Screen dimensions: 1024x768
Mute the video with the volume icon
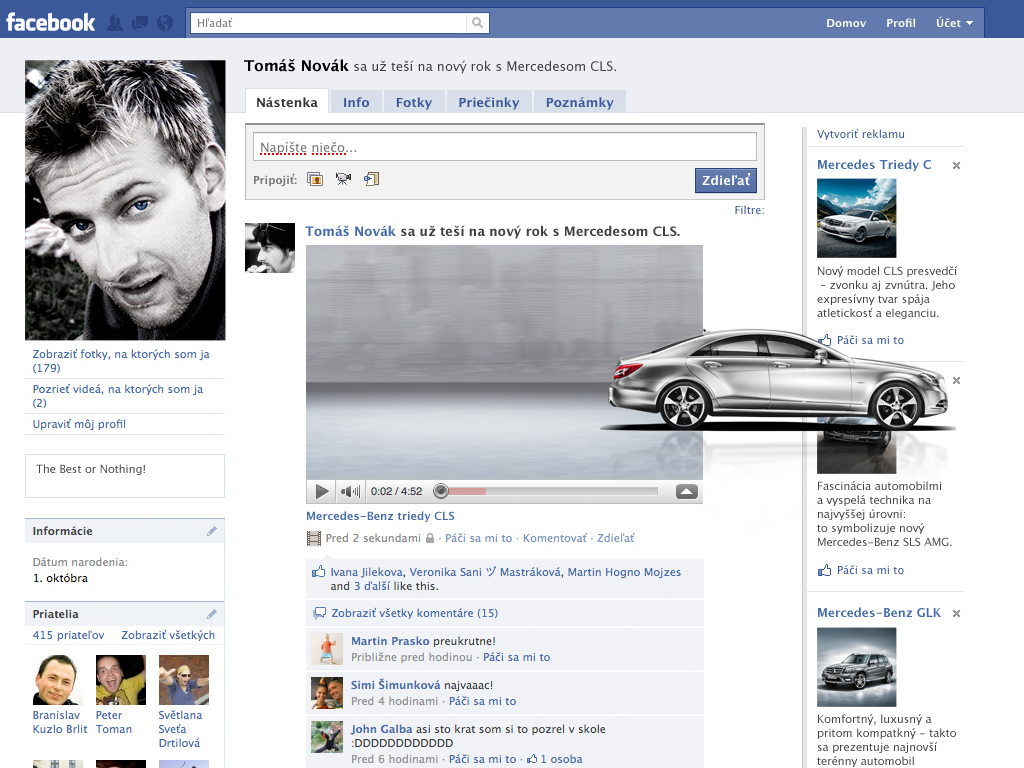tap(351, 491)
